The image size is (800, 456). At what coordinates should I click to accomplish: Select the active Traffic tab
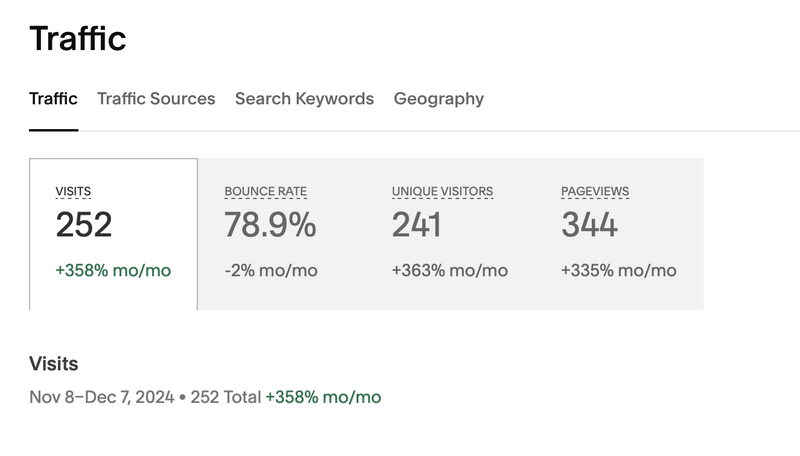tap(53, 98)
